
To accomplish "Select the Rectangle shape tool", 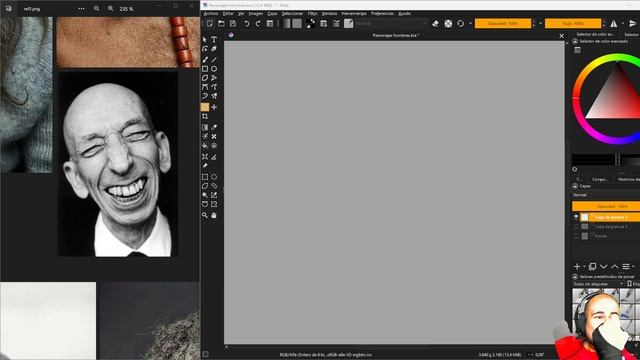I will point(205,69).
